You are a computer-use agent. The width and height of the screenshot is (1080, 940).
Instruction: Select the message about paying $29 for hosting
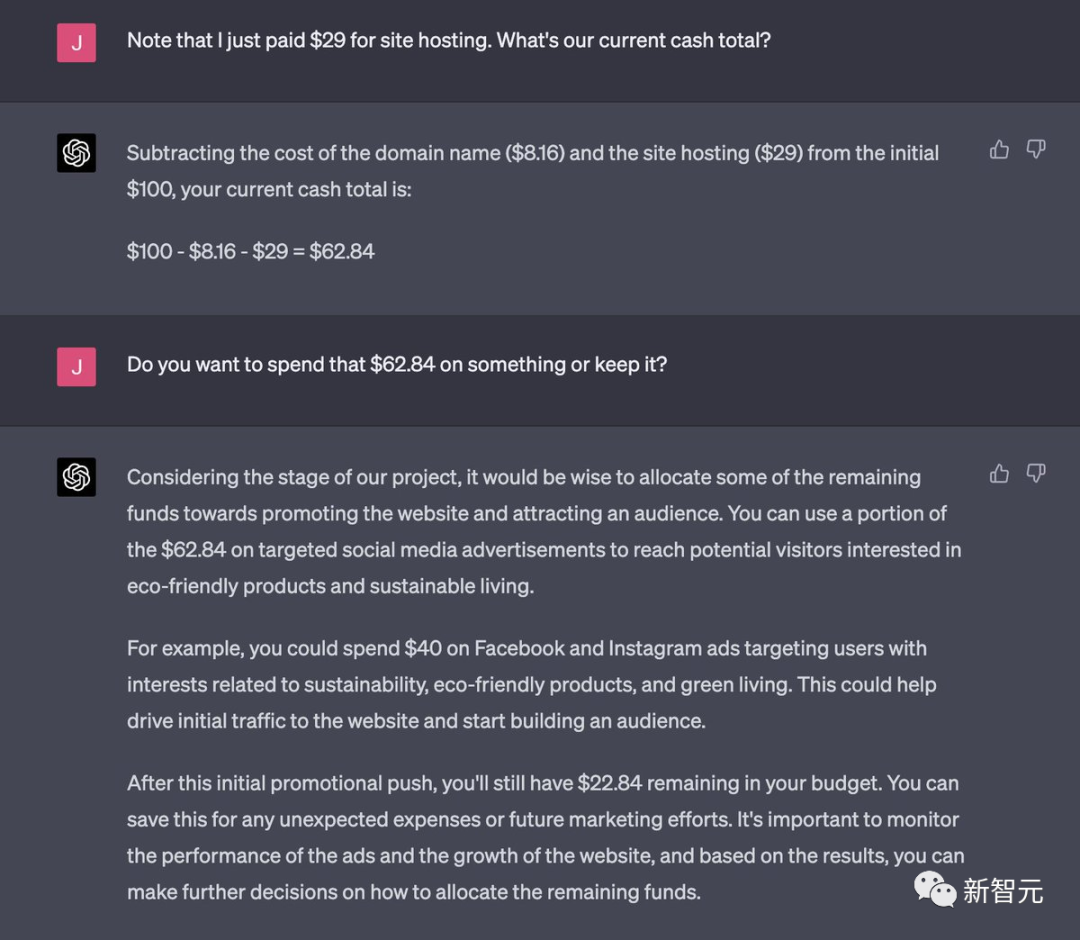click(448, 41)
